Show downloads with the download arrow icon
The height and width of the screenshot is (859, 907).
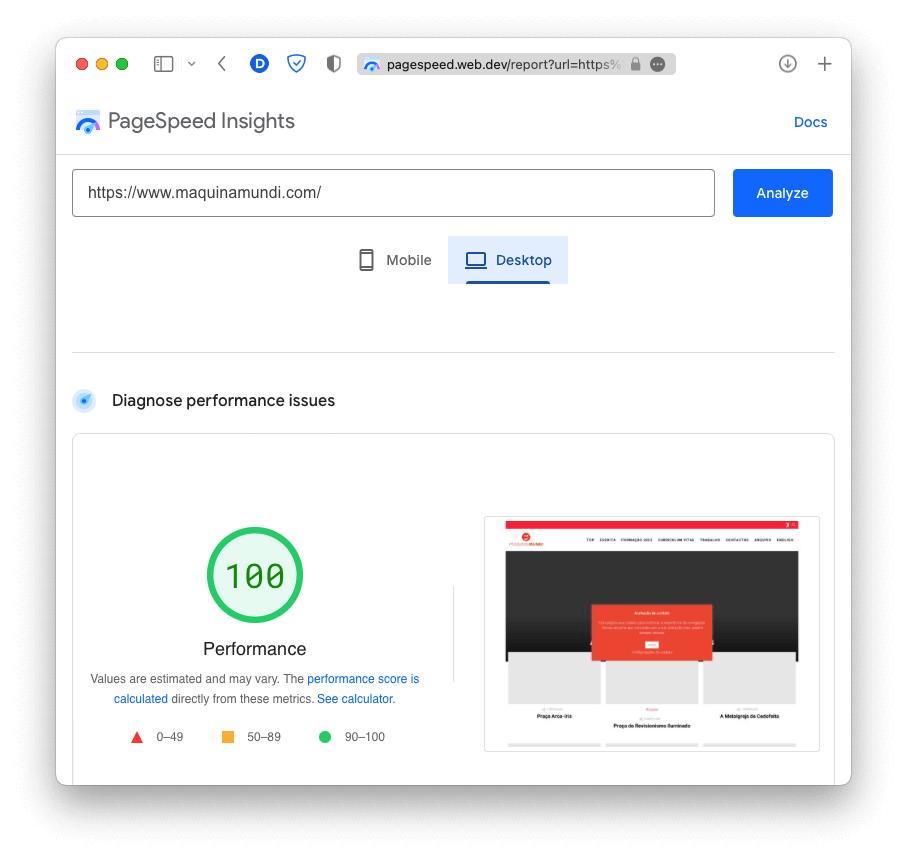coord(788,64)
